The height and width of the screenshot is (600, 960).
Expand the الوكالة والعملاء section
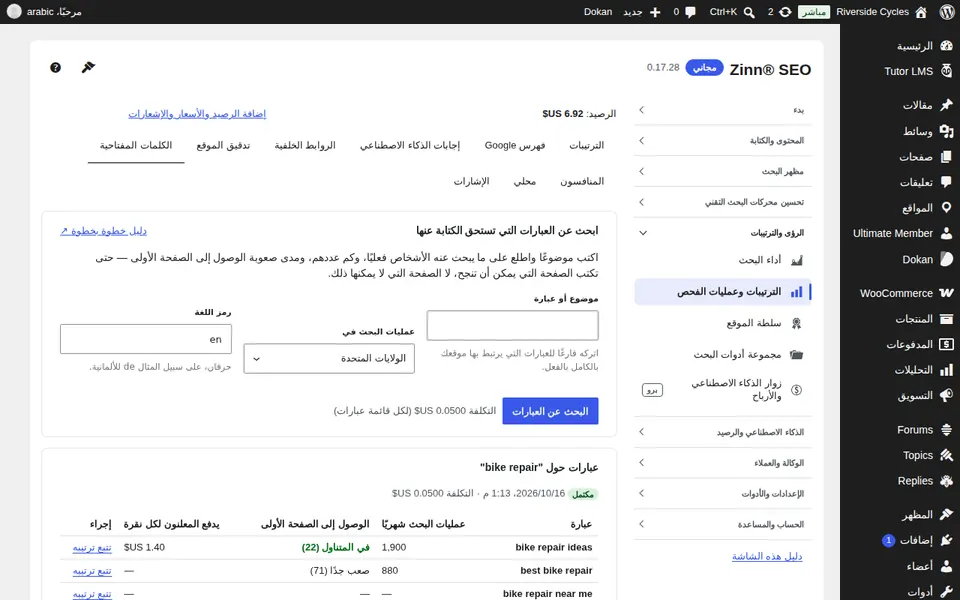click(723, 463)
